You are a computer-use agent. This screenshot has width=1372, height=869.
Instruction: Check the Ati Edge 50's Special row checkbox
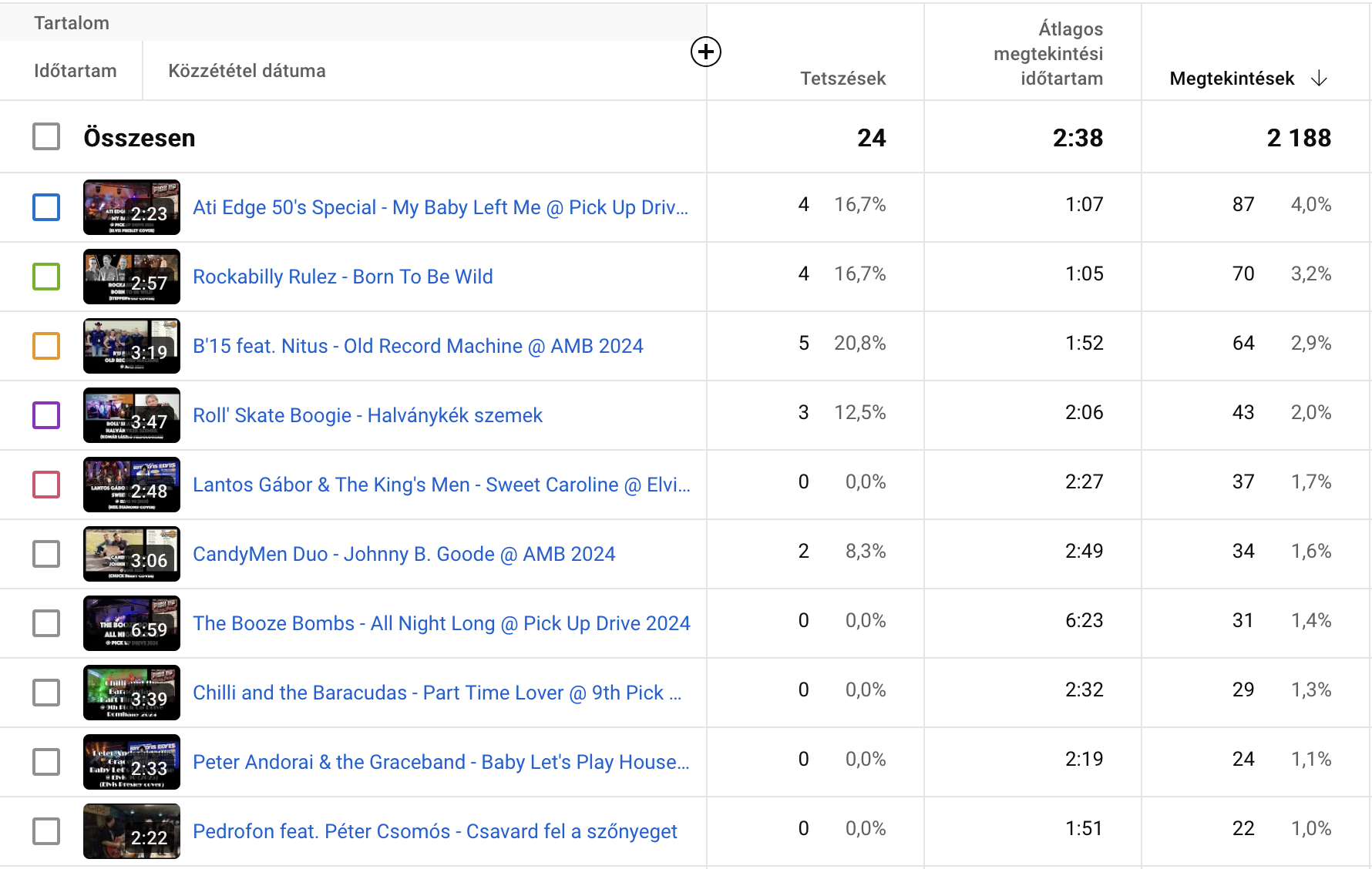pos(46,207)
